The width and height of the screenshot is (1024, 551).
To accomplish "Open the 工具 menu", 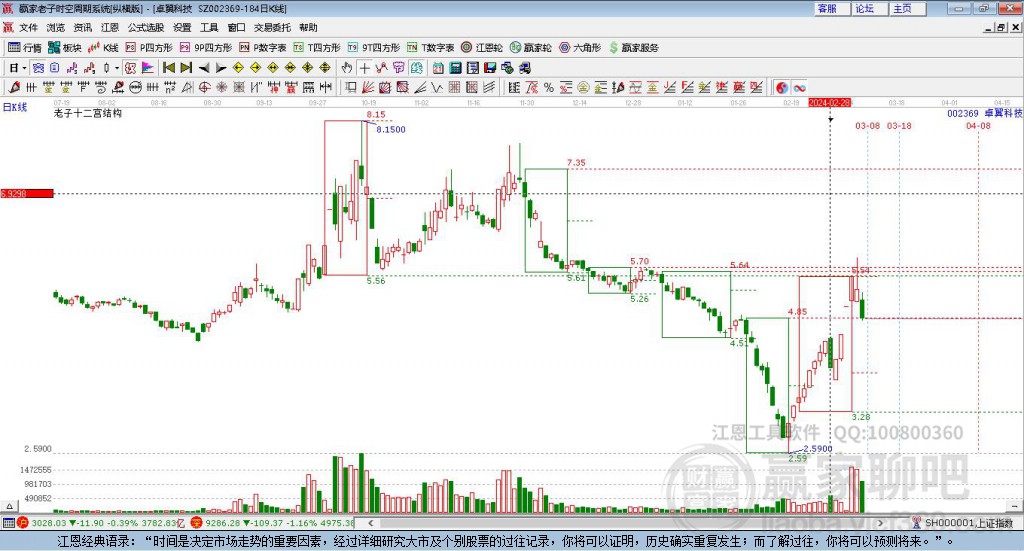I will tap(209, 27).
